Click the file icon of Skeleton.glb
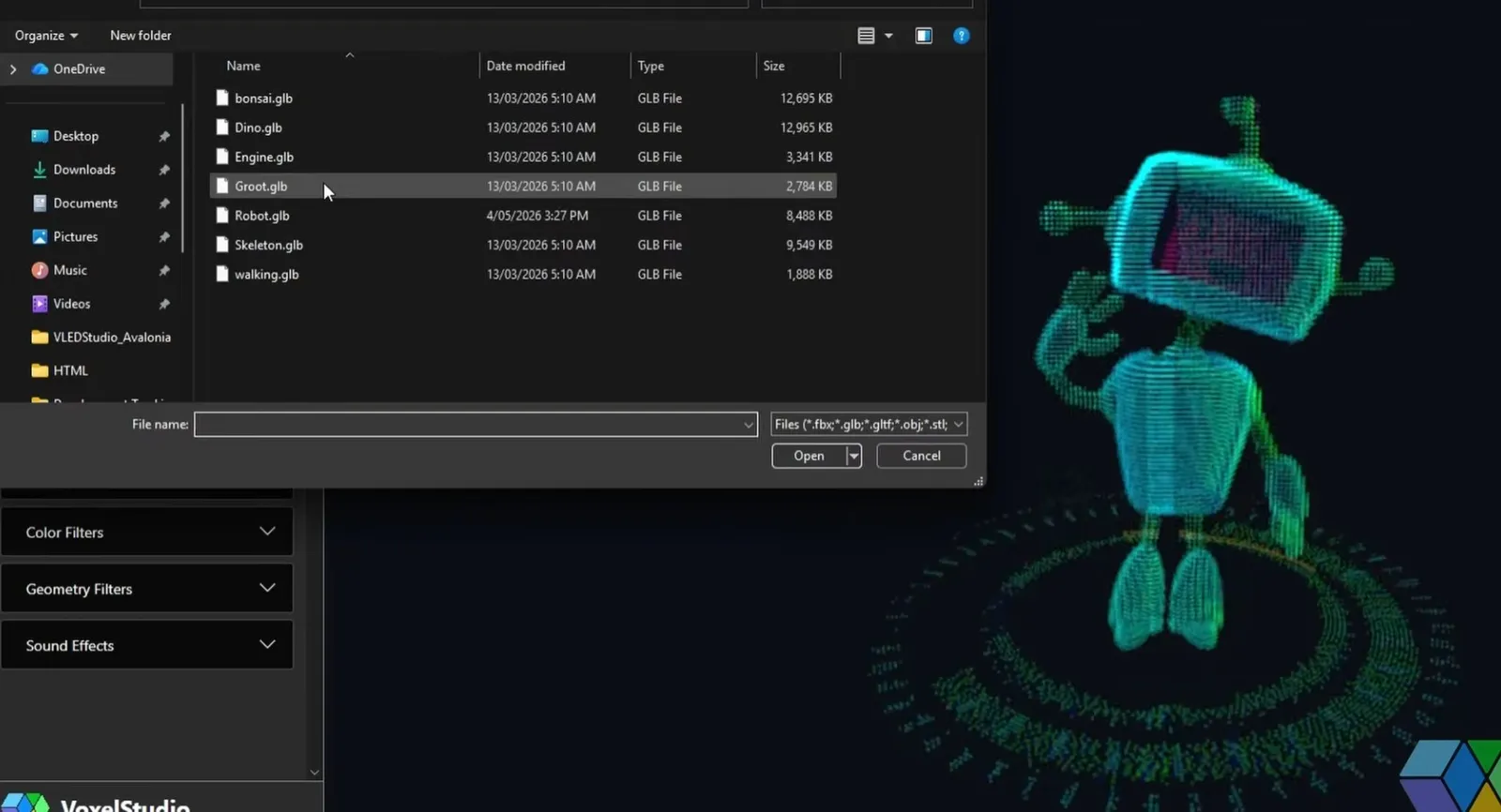This screenshot has height=812, width=1501. [222, 245]
